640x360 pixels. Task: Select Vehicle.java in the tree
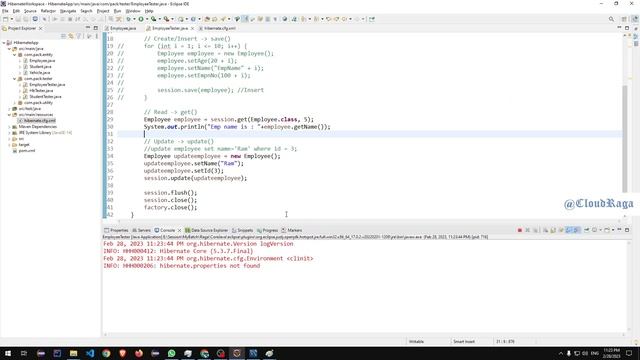point(39,72)
